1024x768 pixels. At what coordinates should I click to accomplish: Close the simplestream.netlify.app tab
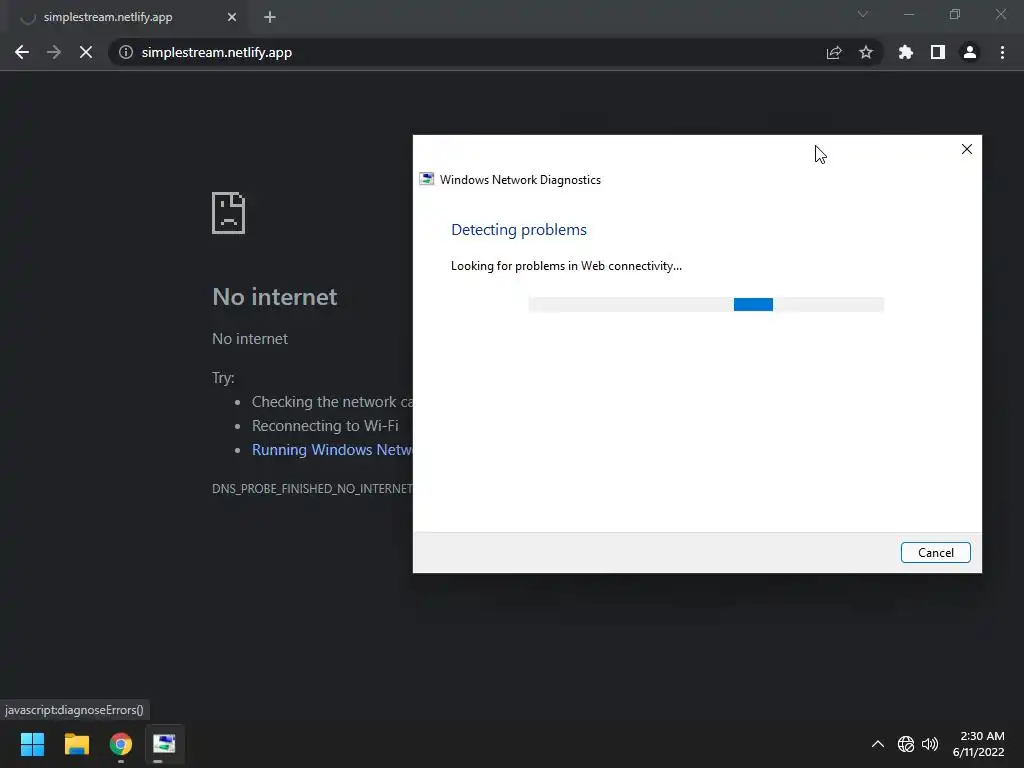[232, 17]
